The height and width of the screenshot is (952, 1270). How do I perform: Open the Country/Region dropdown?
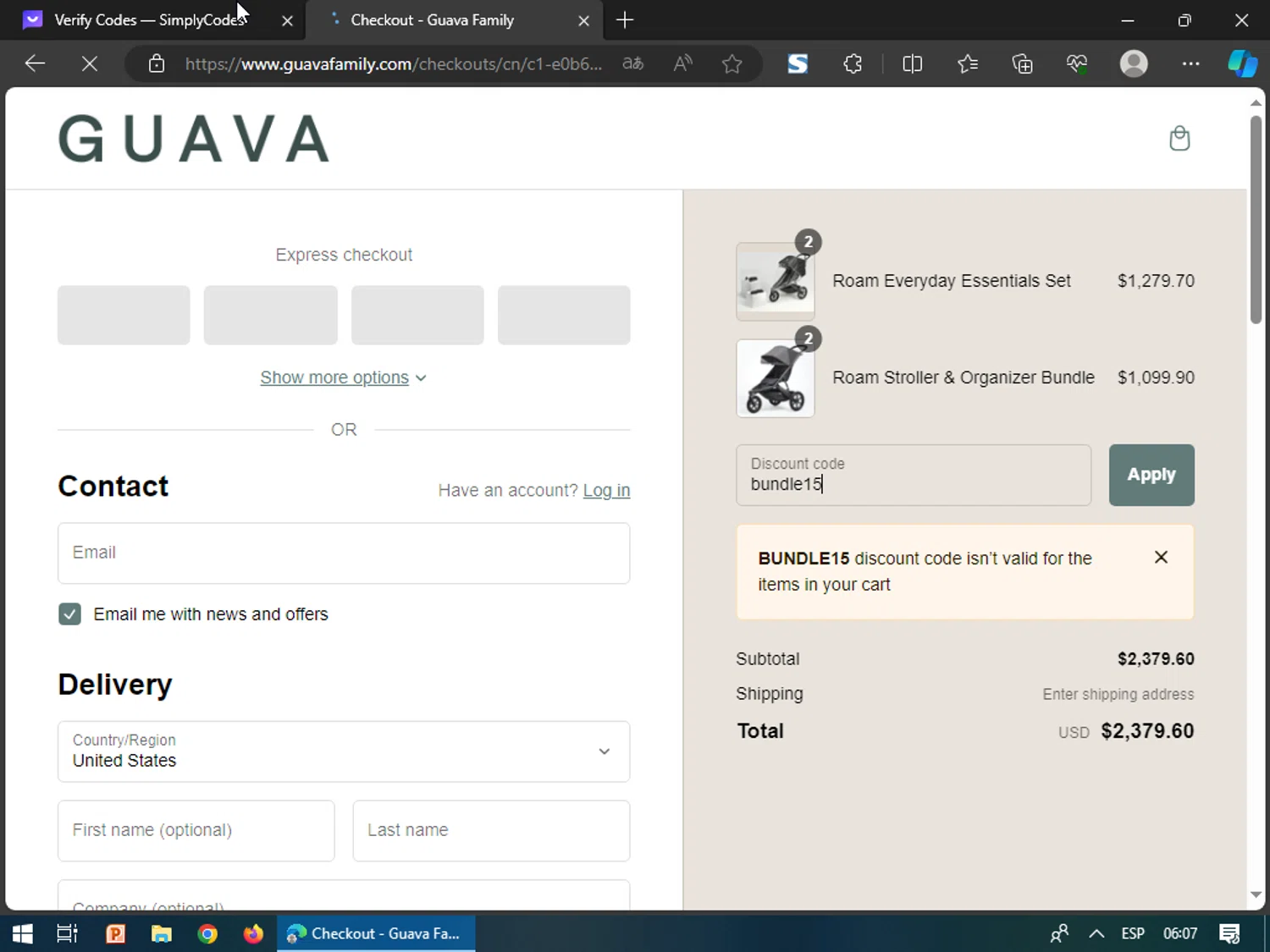coord(344,751)
